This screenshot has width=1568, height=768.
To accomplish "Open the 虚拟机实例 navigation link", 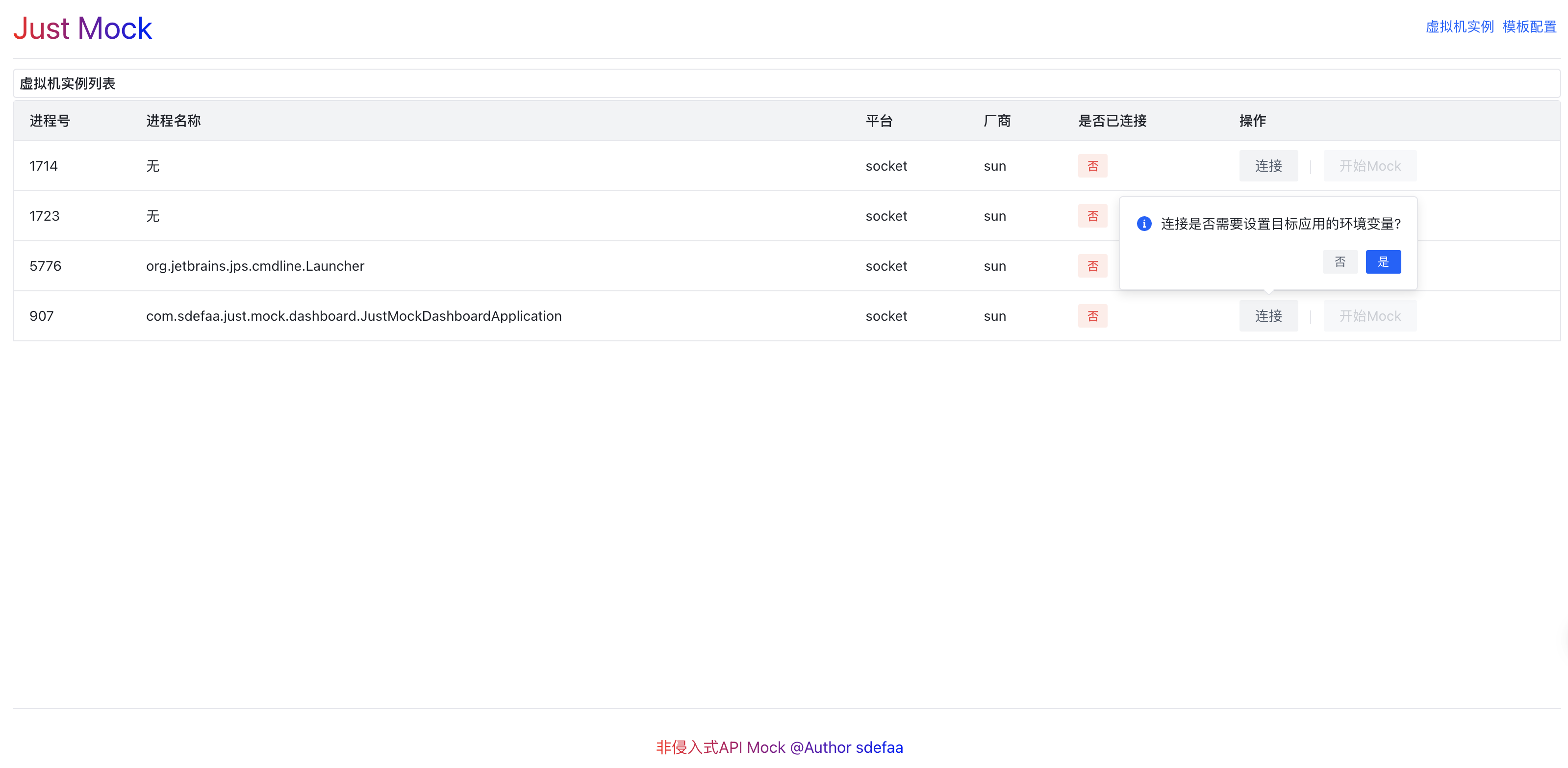I will pyautogui.click(x=1459, y=27).
